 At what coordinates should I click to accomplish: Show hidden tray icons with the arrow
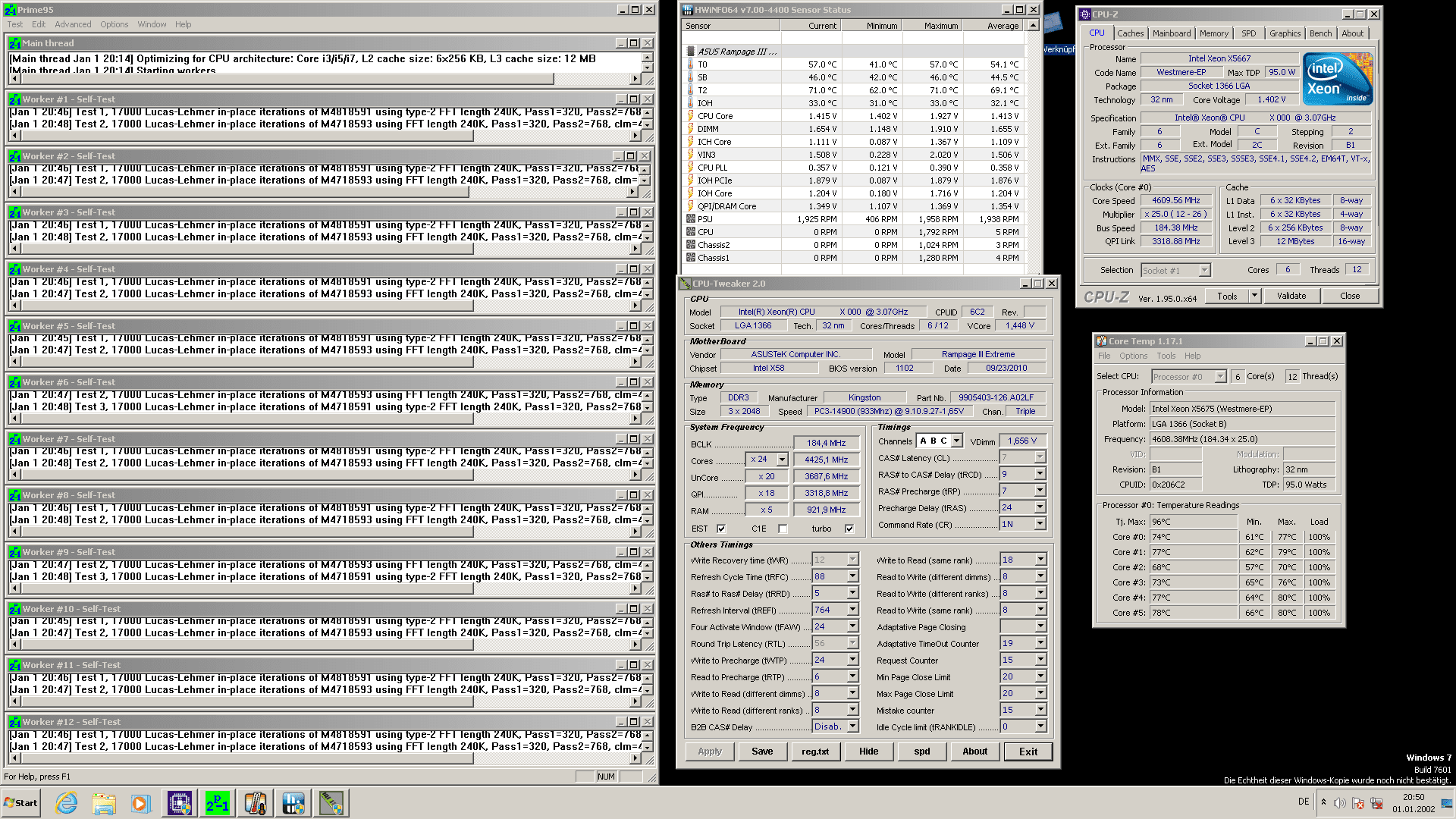[1323, 802]
